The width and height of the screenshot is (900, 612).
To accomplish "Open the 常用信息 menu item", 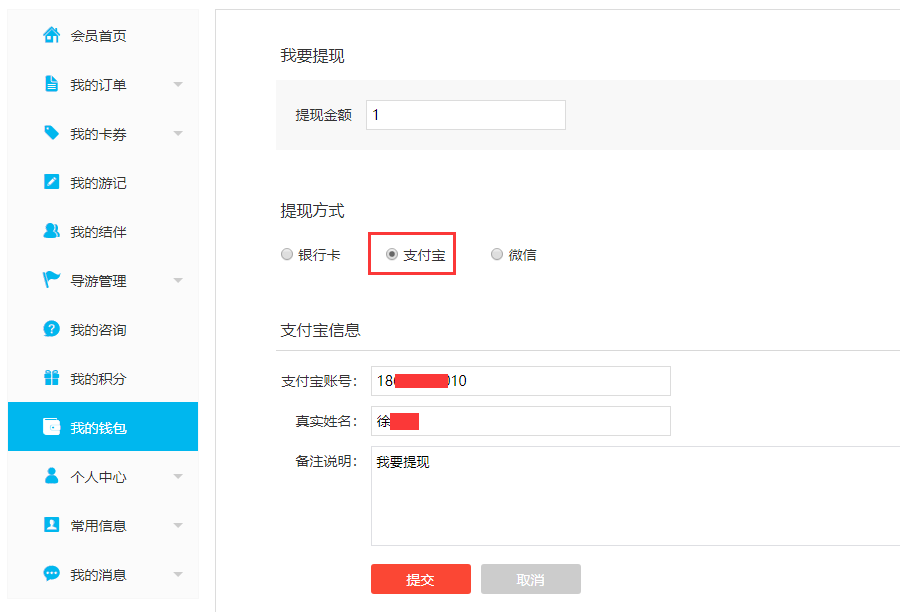I will [98, 526].
